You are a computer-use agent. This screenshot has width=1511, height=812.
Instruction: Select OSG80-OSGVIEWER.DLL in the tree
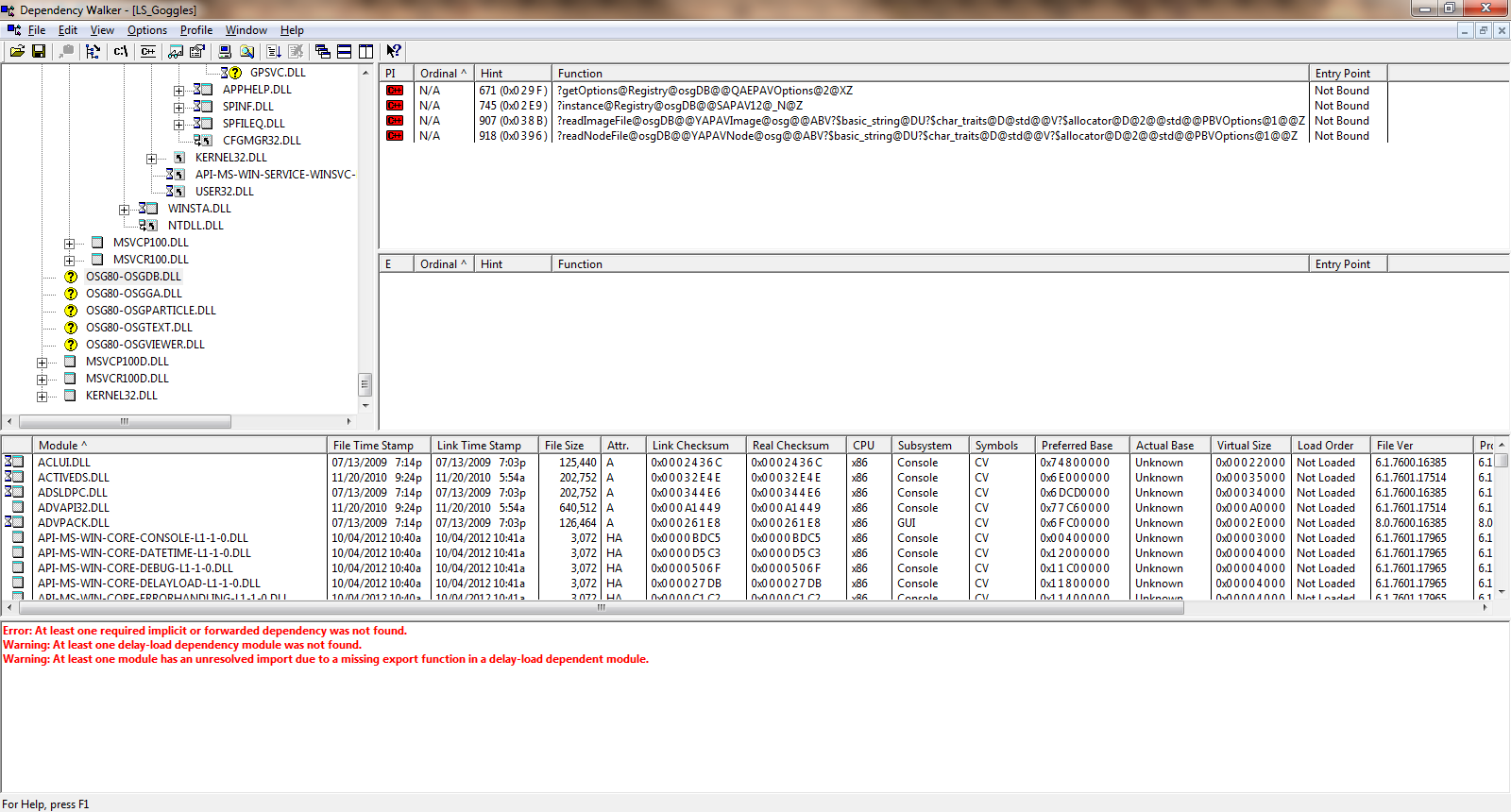click(x=145, y=345)
